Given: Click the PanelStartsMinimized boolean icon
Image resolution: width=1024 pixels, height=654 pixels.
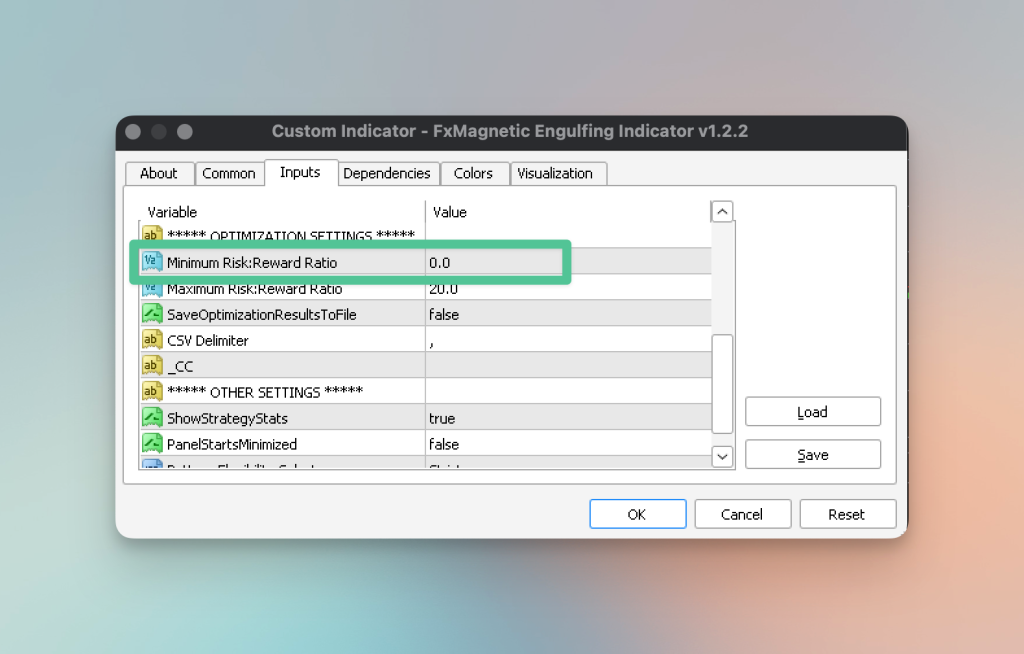Looking at the screenshot, I should [x=152, y=444].
